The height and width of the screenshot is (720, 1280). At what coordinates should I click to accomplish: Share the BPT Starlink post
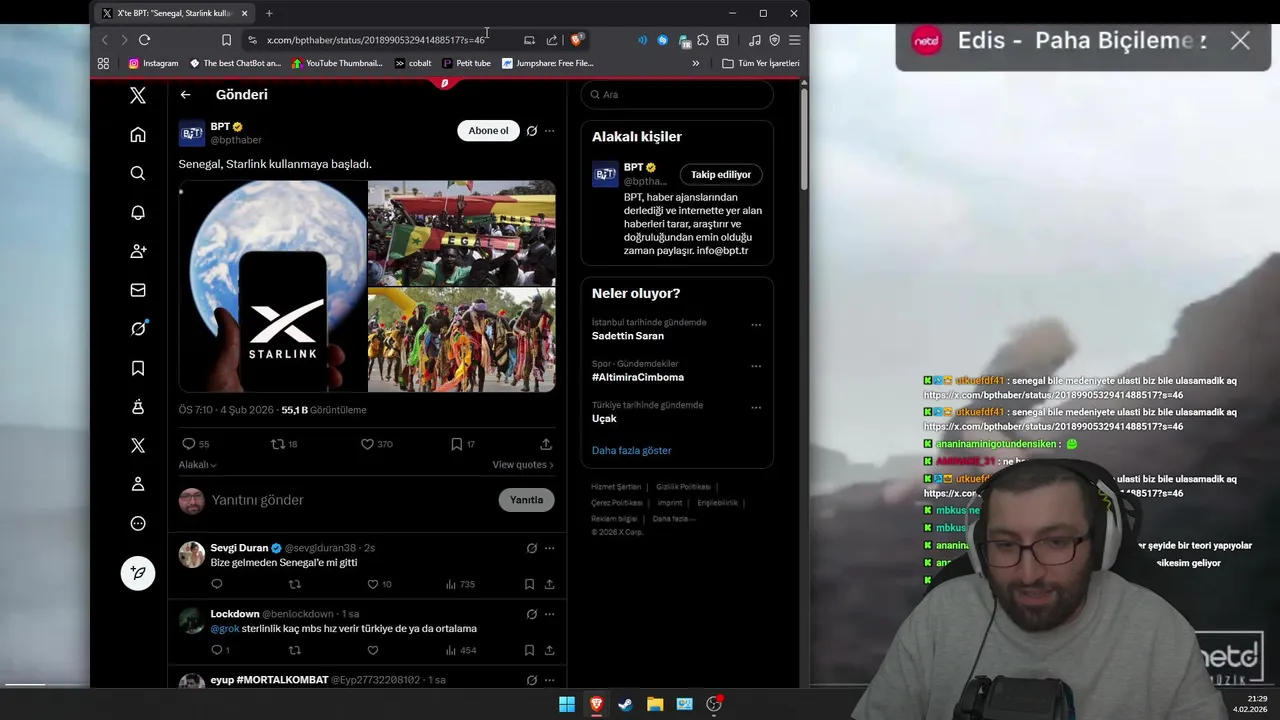point(546,444)
